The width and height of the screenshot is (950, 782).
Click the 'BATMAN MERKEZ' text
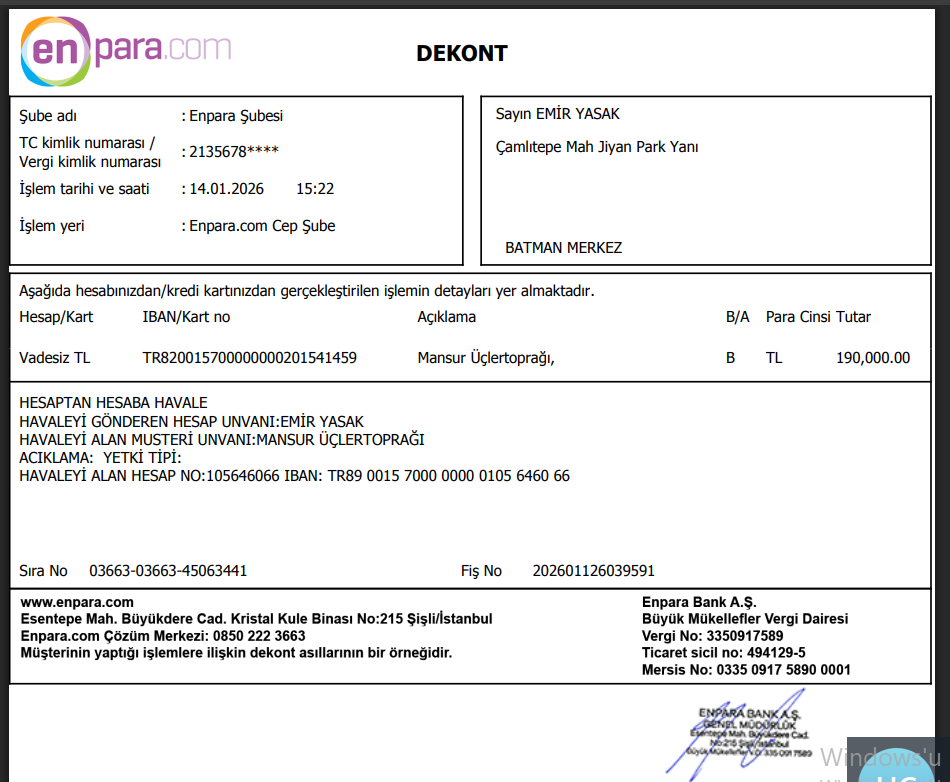coord(563,248)
